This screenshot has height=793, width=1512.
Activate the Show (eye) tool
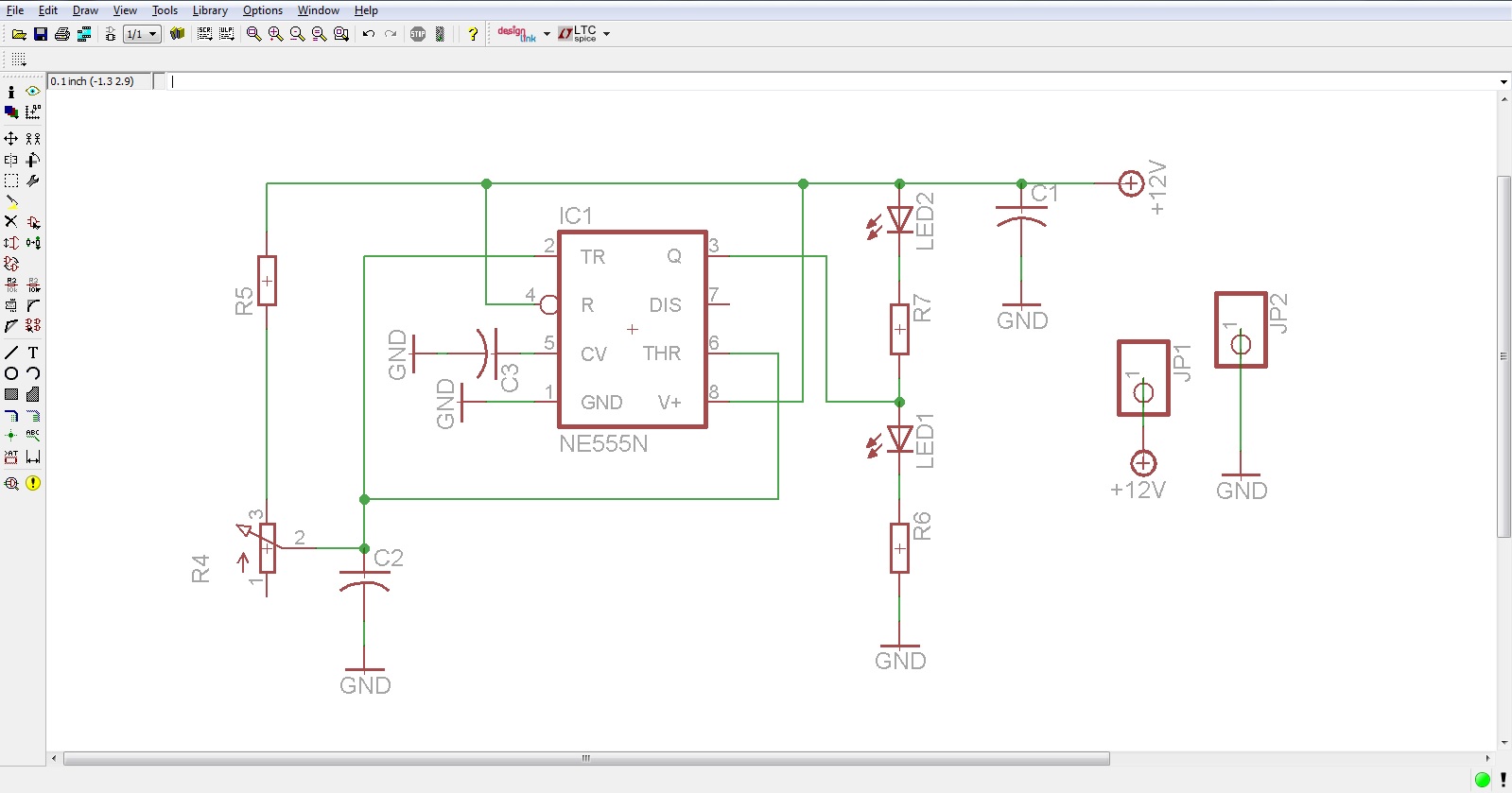coord(33,92)
